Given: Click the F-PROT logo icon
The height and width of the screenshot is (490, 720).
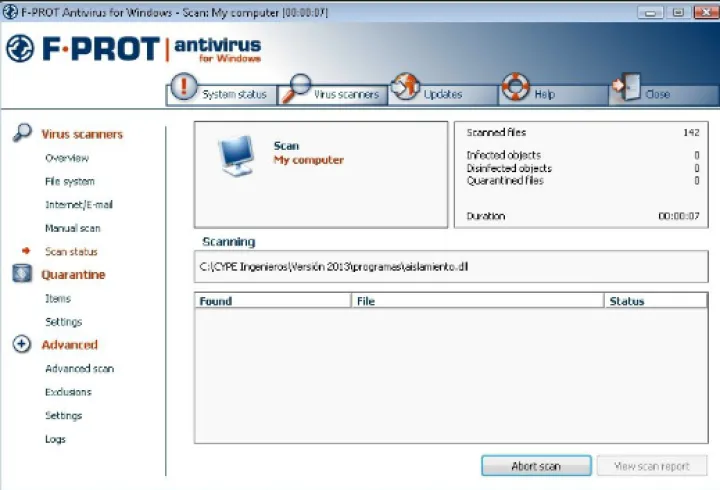Looking at the screenshot, I should coord(19,49).
